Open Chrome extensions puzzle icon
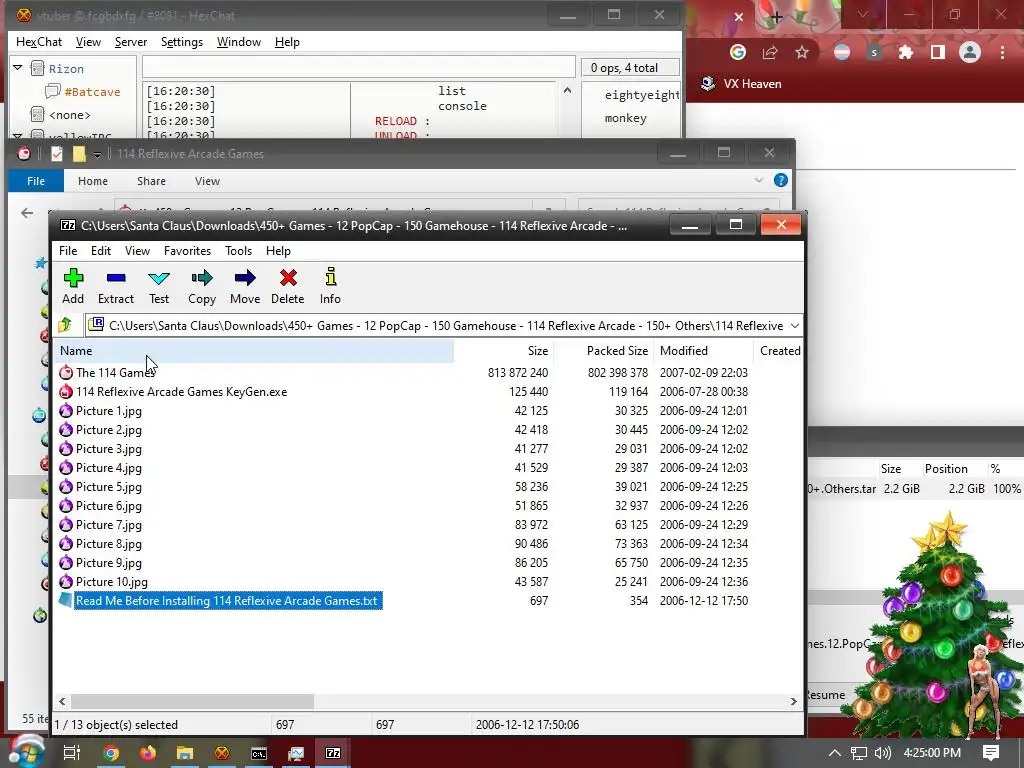This screenshot has width=1024, height=768. point(905,52)
